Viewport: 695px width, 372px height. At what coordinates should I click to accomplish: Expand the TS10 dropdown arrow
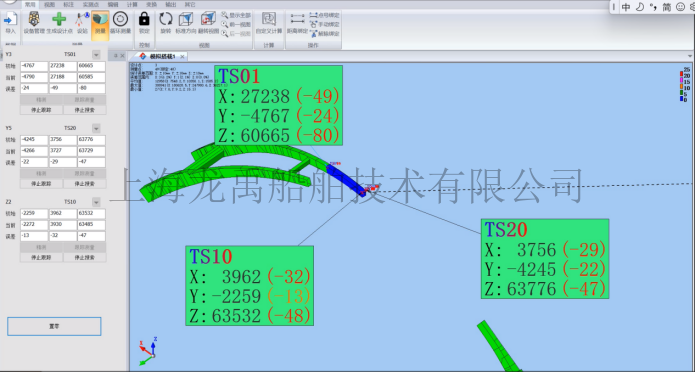click(96, 202)
